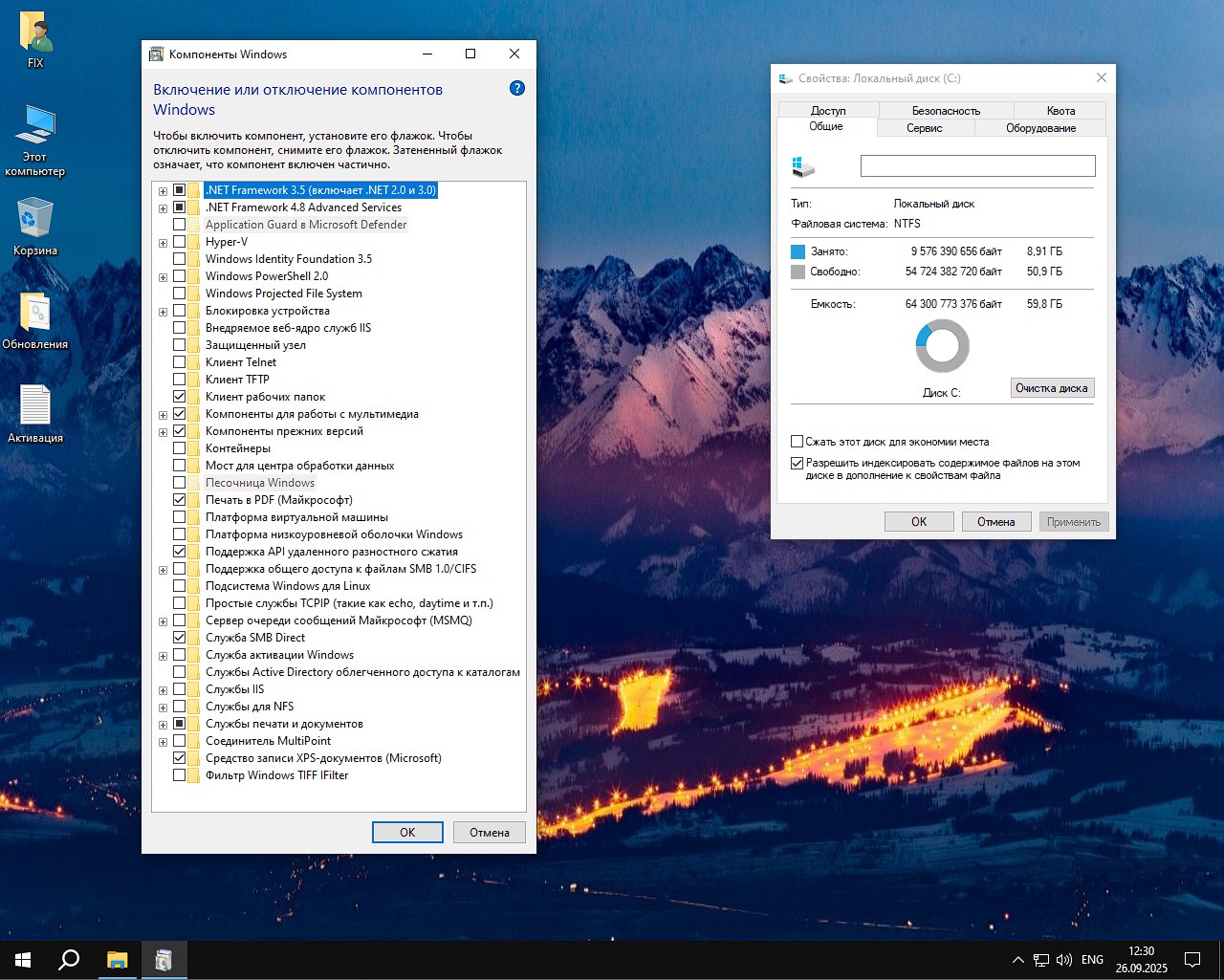Uncheck Печать в PDF (Майкрософт)

[x=179, y=500]
